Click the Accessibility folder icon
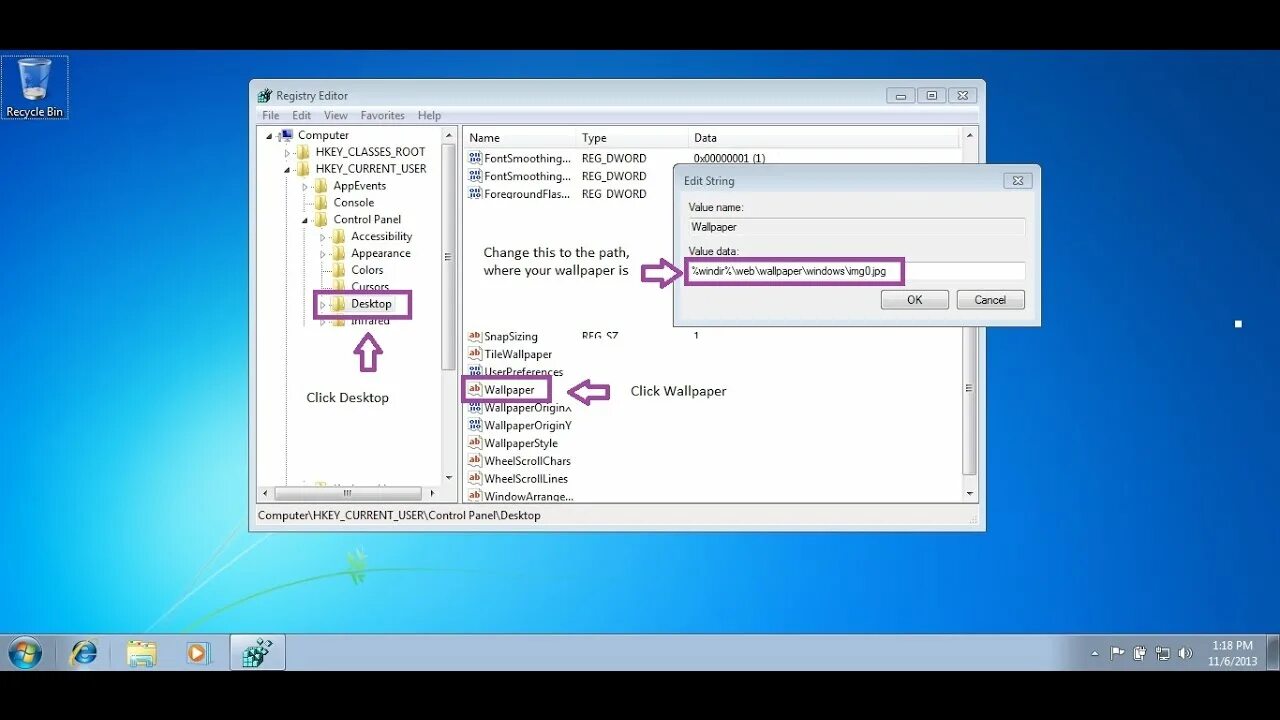1280x720 pixels. pyautogui.click(x=338, y=237)
